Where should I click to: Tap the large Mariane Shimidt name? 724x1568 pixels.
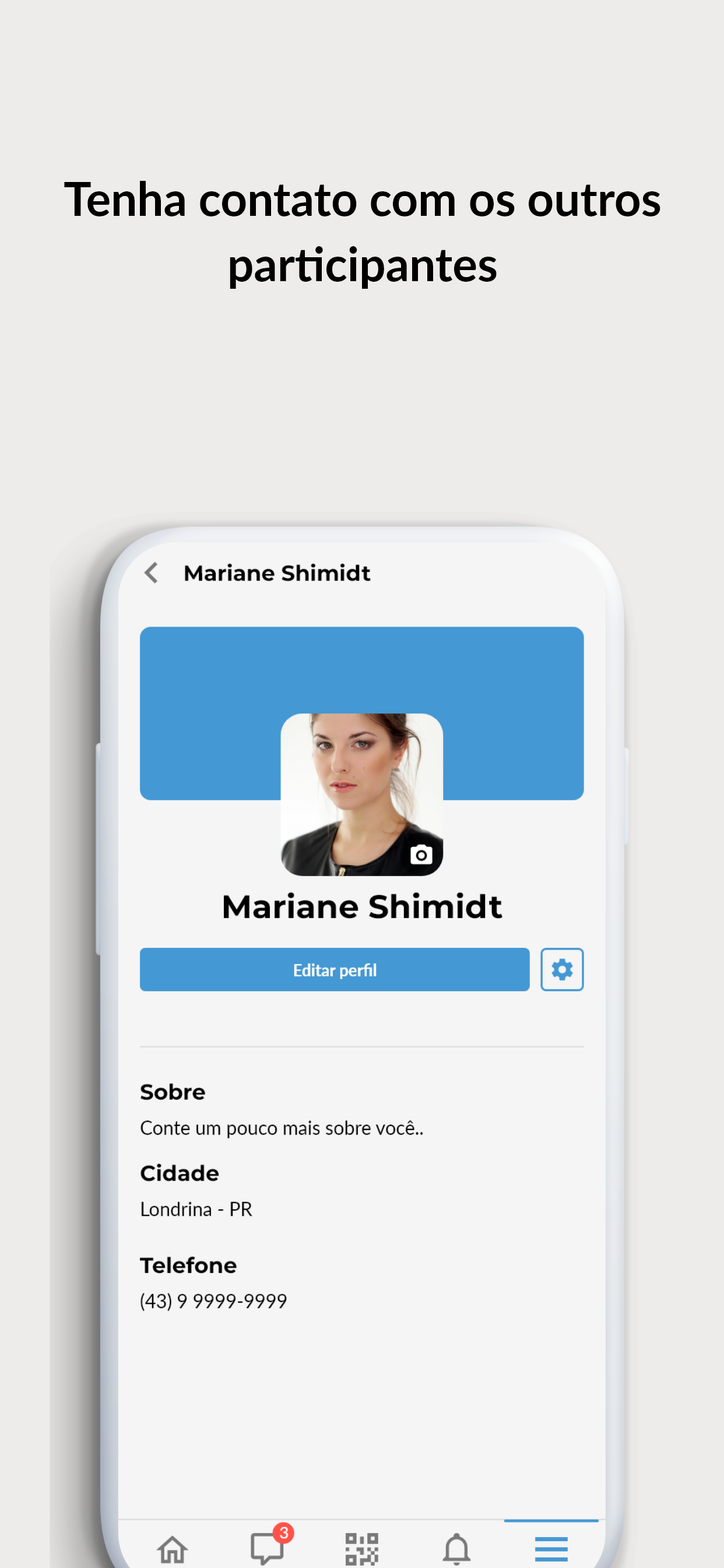coord(362,907)
